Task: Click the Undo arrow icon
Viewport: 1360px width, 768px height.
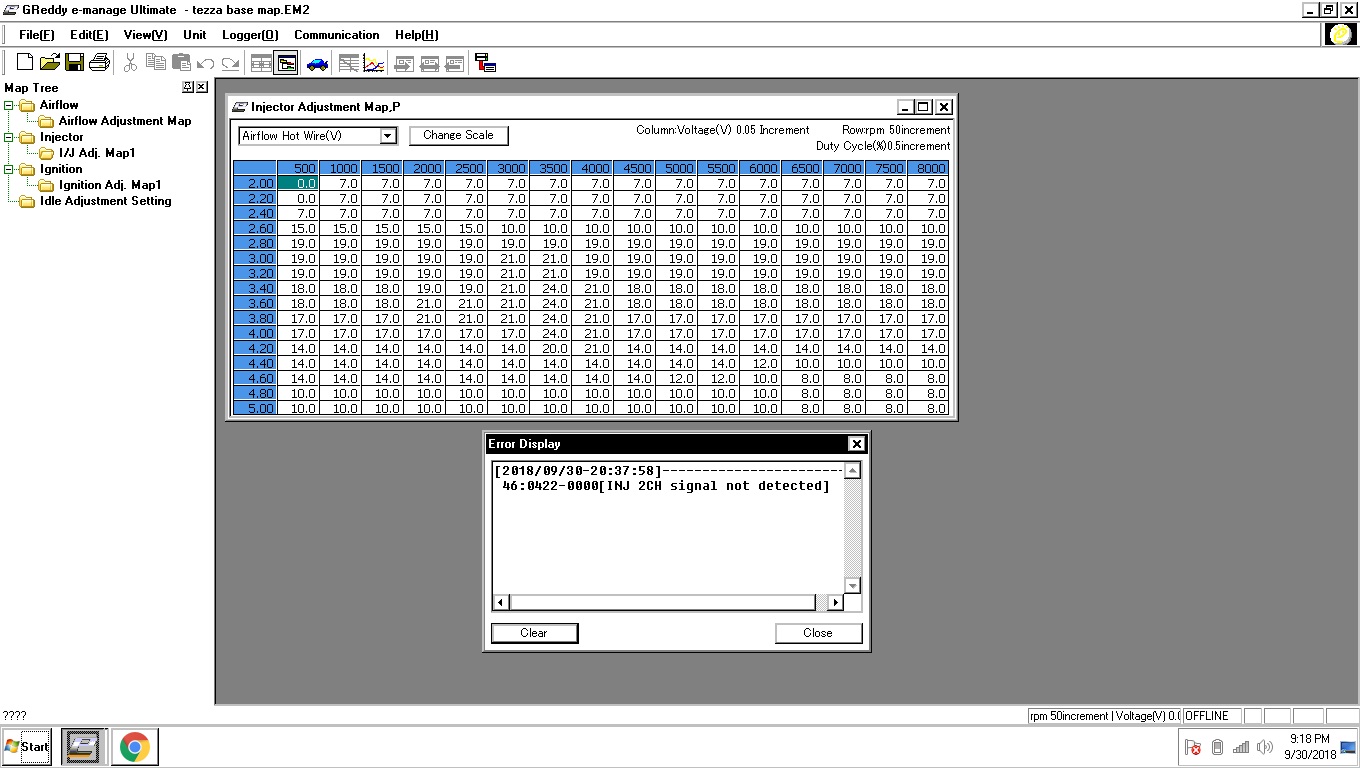Action: point(206,63)
